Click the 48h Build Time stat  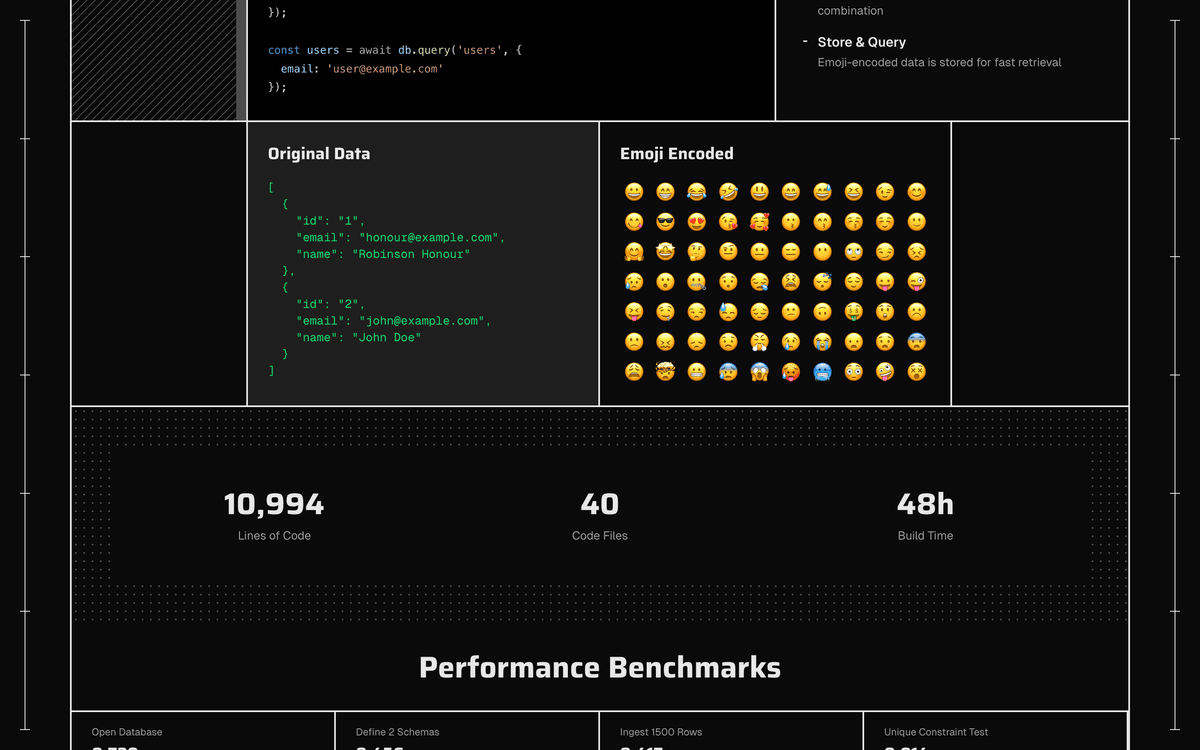click(x=925, y=515)
